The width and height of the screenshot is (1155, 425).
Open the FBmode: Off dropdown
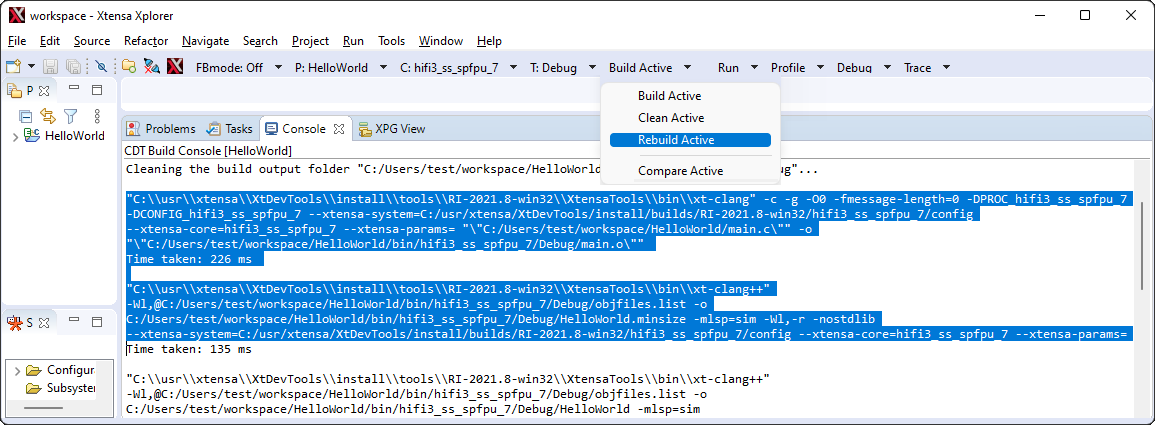coord(236,68)
